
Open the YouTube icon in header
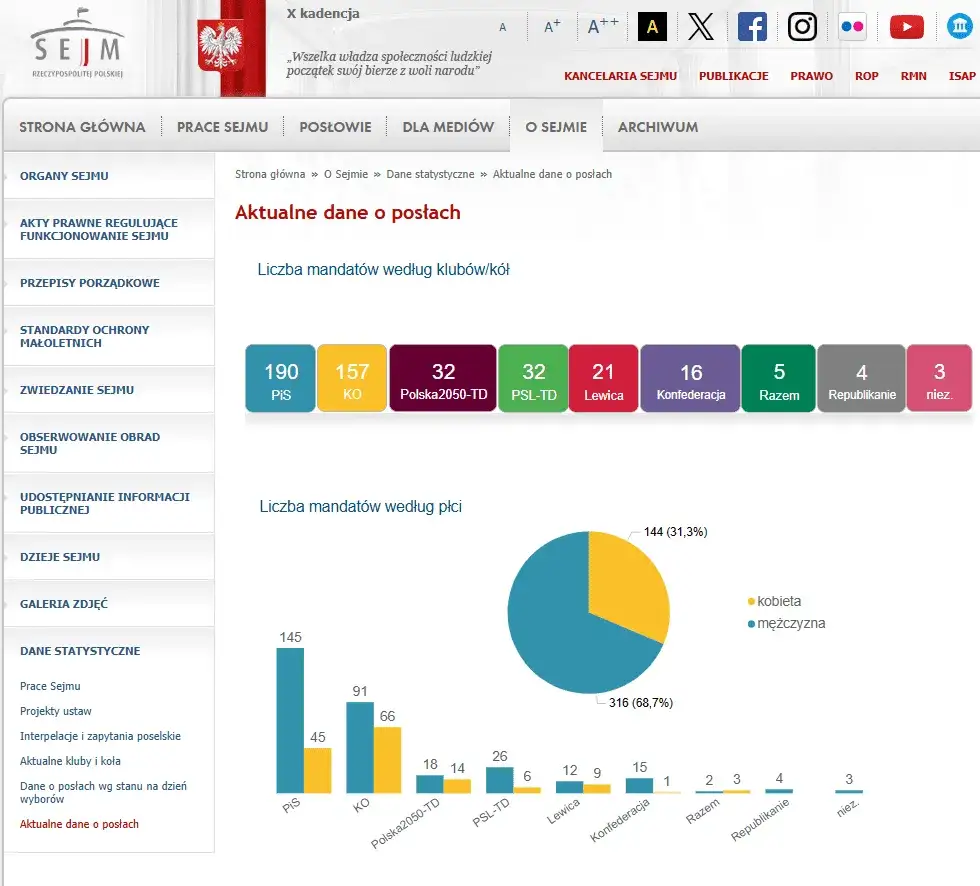click(x=906, y=27)
